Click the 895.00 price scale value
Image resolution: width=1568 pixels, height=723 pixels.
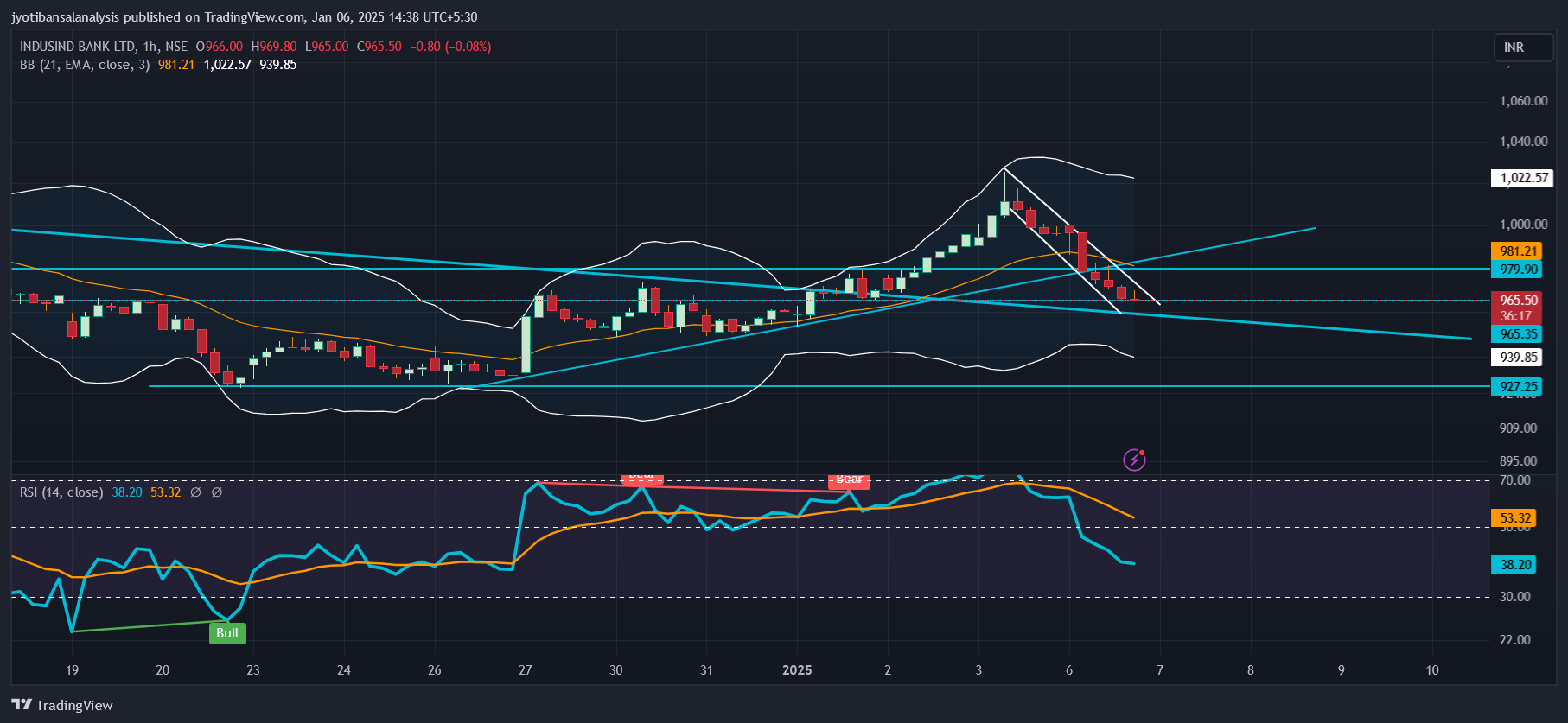pos(1518,461)
